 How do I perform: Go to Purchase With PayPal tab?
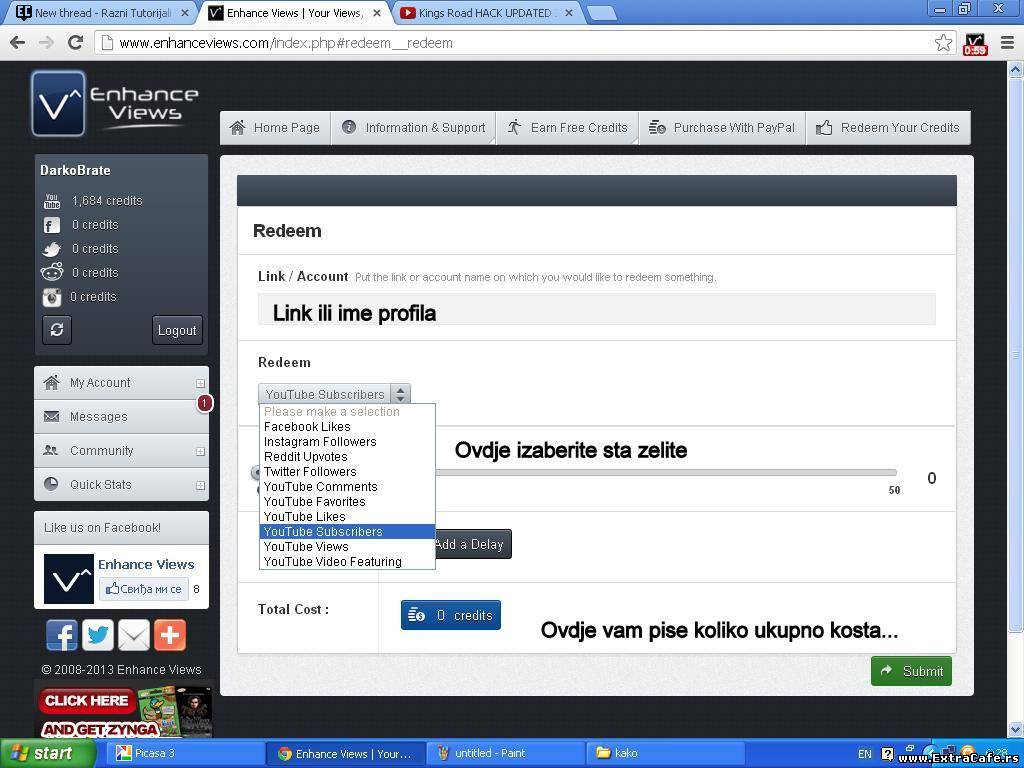coord(723,128)
